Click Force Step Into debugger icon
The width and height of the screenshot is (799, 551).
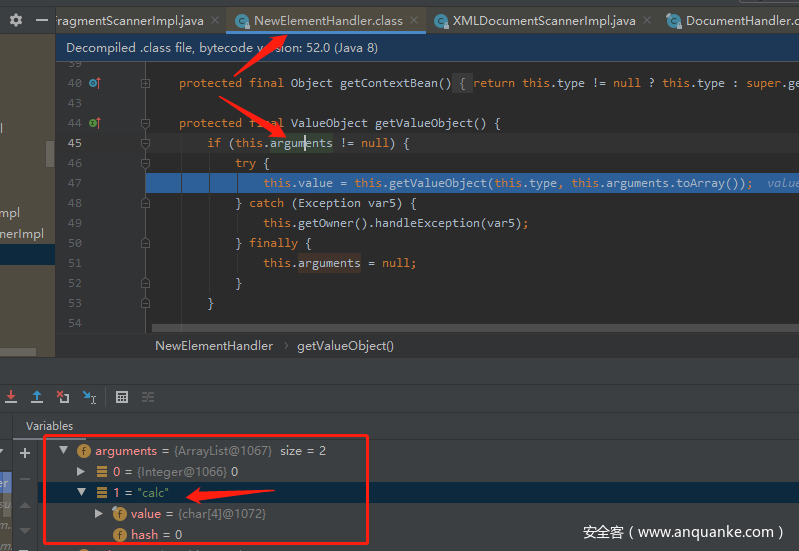pos(11,397)
